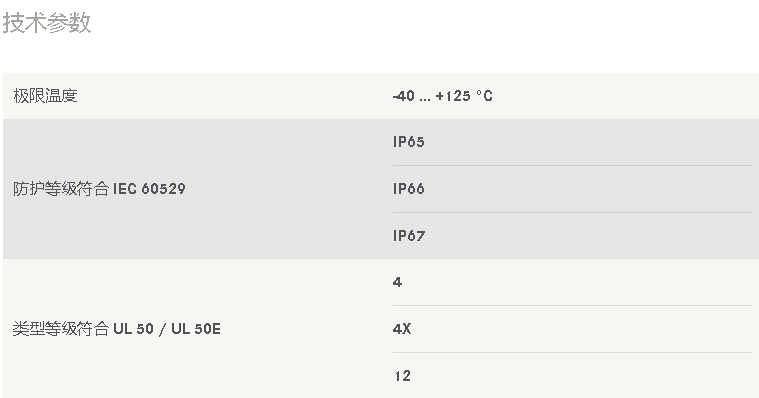Click the 60529 number in IEC label
The image size is (759, 398).
tap(163, 189)
